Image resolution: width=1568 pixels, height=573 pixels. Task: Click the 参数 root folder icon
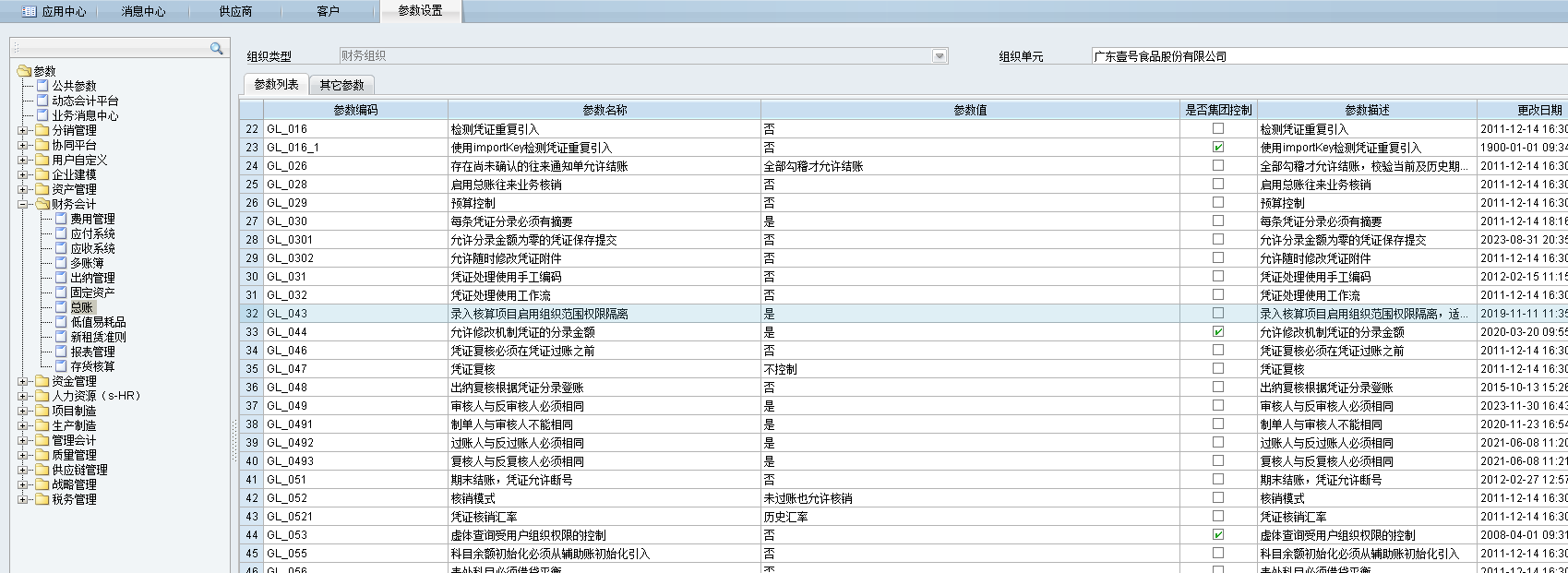[24, 71]
